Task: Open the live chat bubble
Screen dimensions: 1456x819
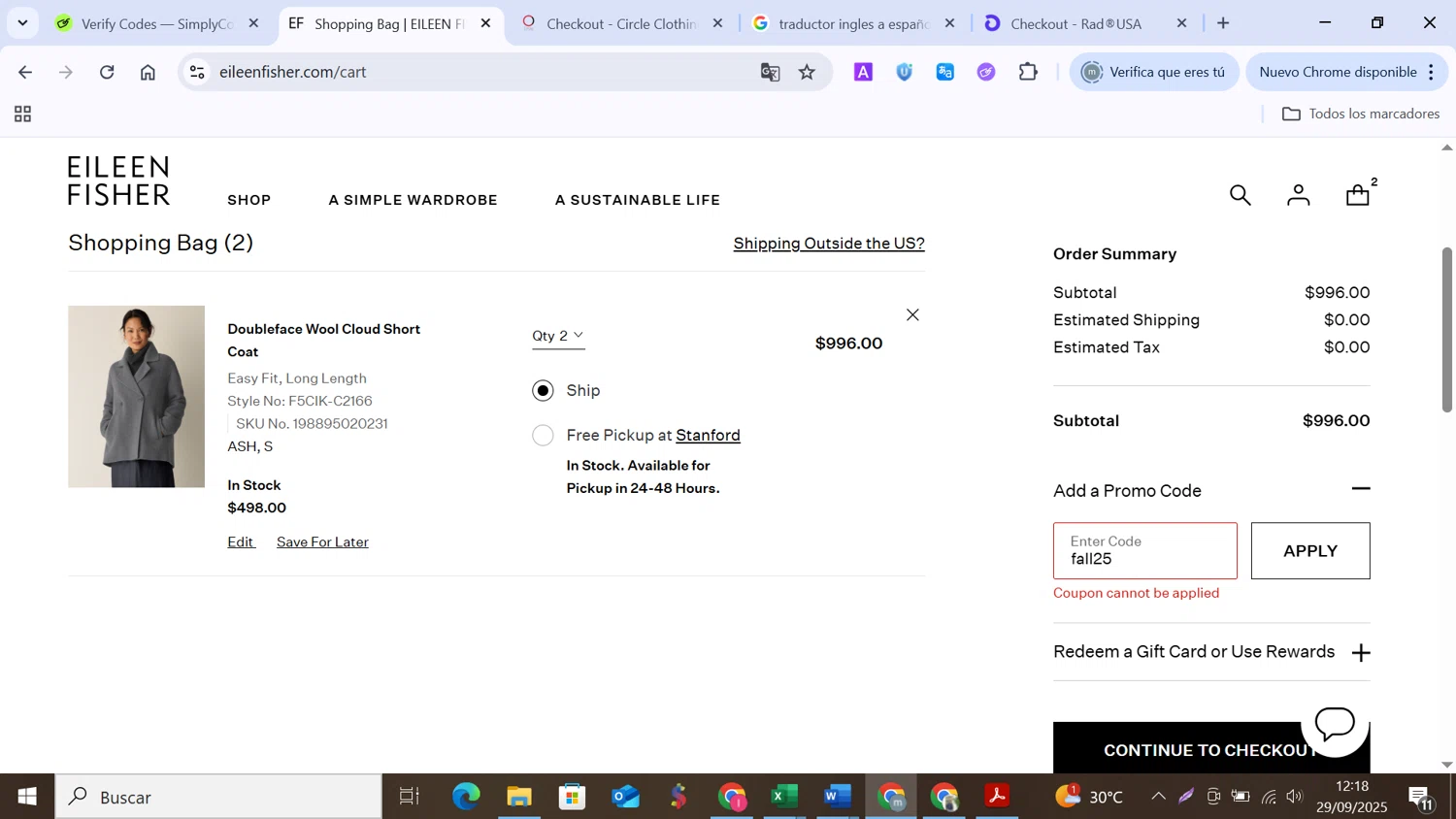Action: pyautogui.click(x=1335, y=723)
